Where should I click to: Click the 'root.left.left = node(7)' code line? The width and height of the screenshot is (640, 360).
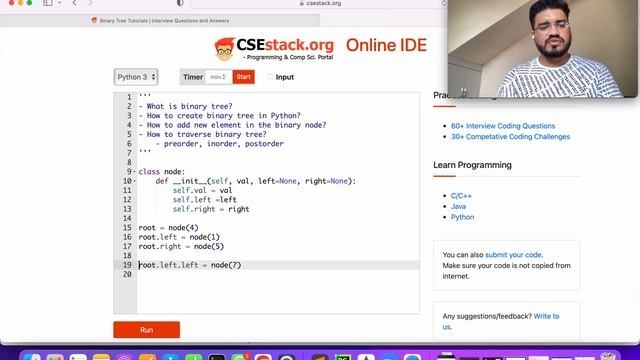(190, 265)
